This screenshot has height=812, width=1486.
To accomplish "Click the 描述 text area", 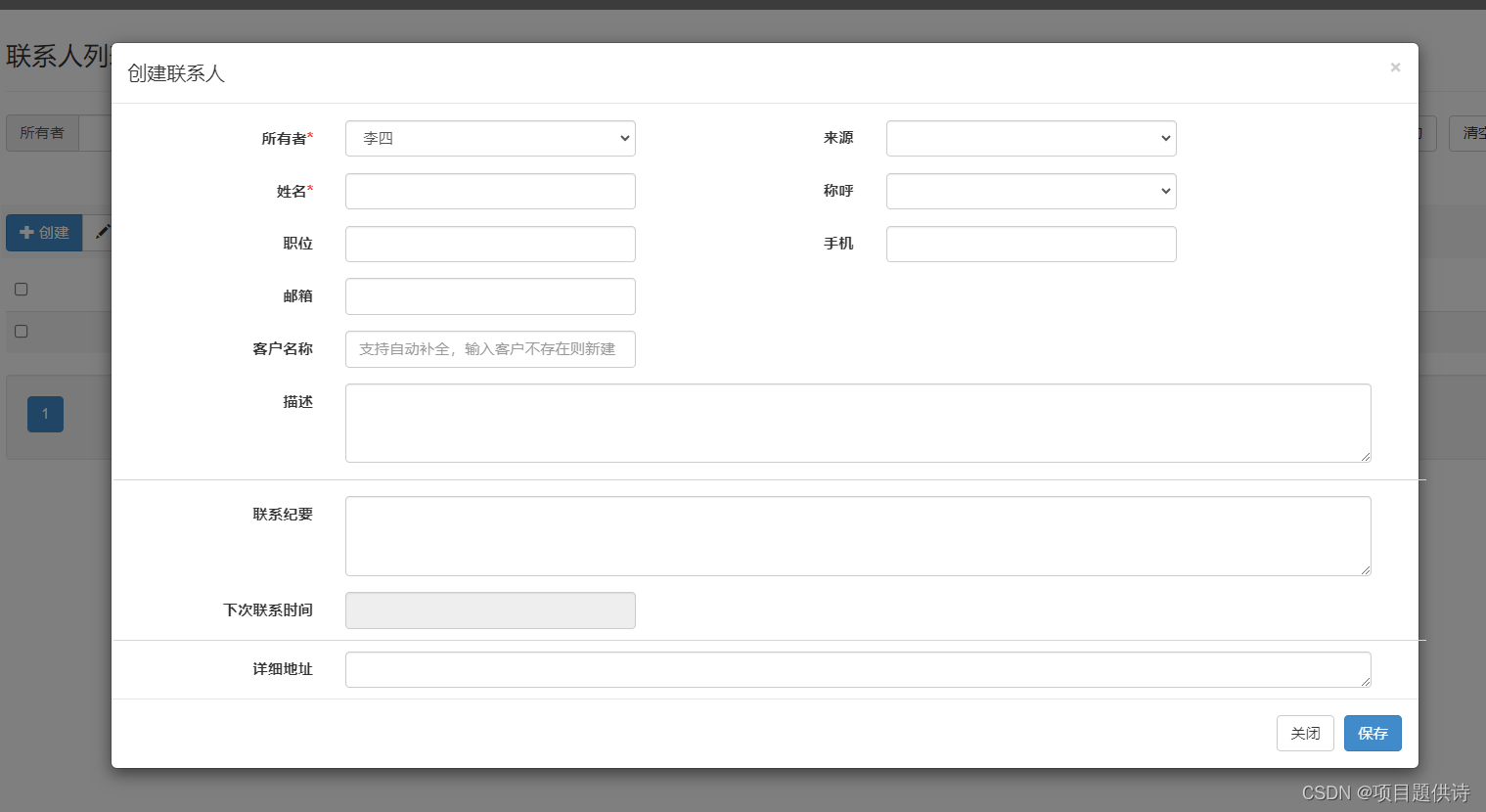I will click(x=858, y=423).
